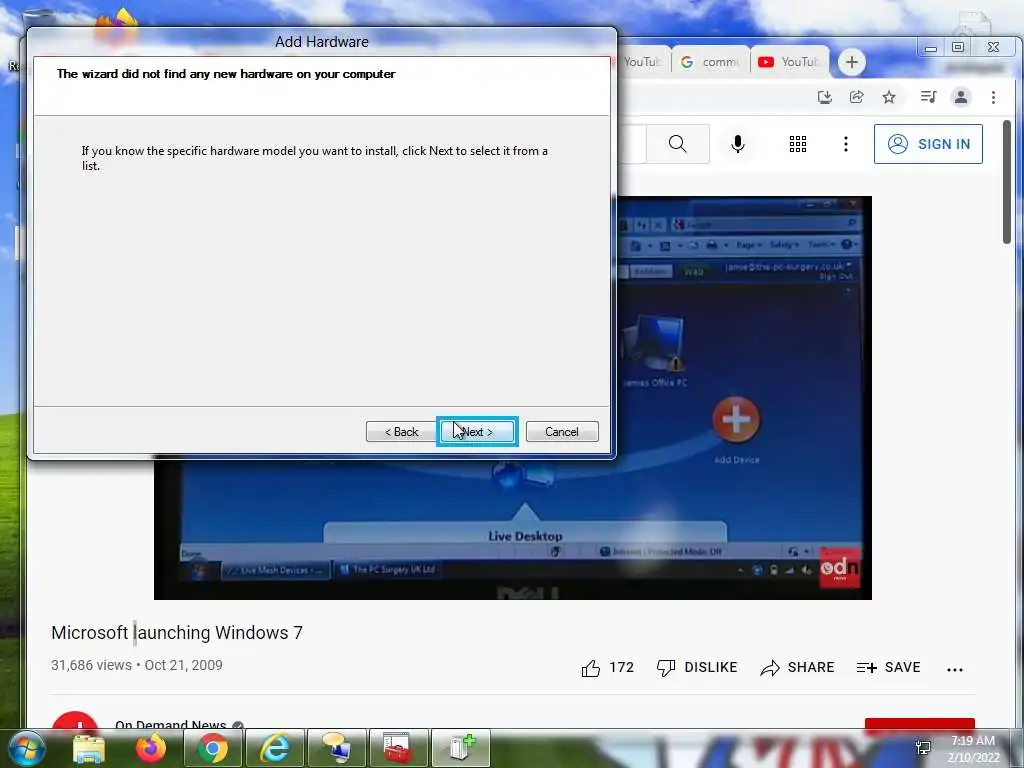
Task: Click the YouTube search input field
Action: tap(632, 144)
